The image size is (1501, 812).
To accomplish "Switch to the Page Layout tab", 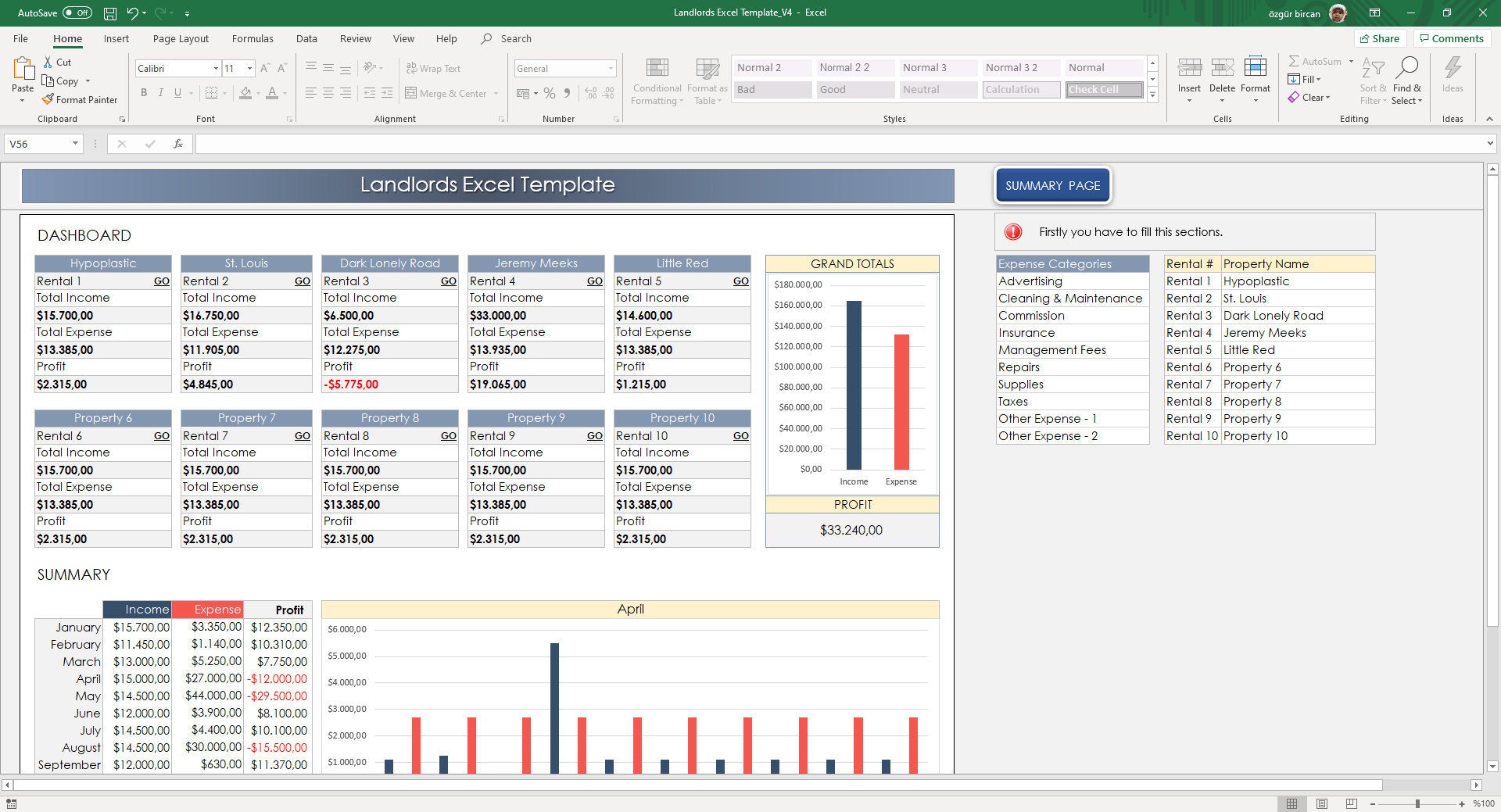I will click(181, 38).
